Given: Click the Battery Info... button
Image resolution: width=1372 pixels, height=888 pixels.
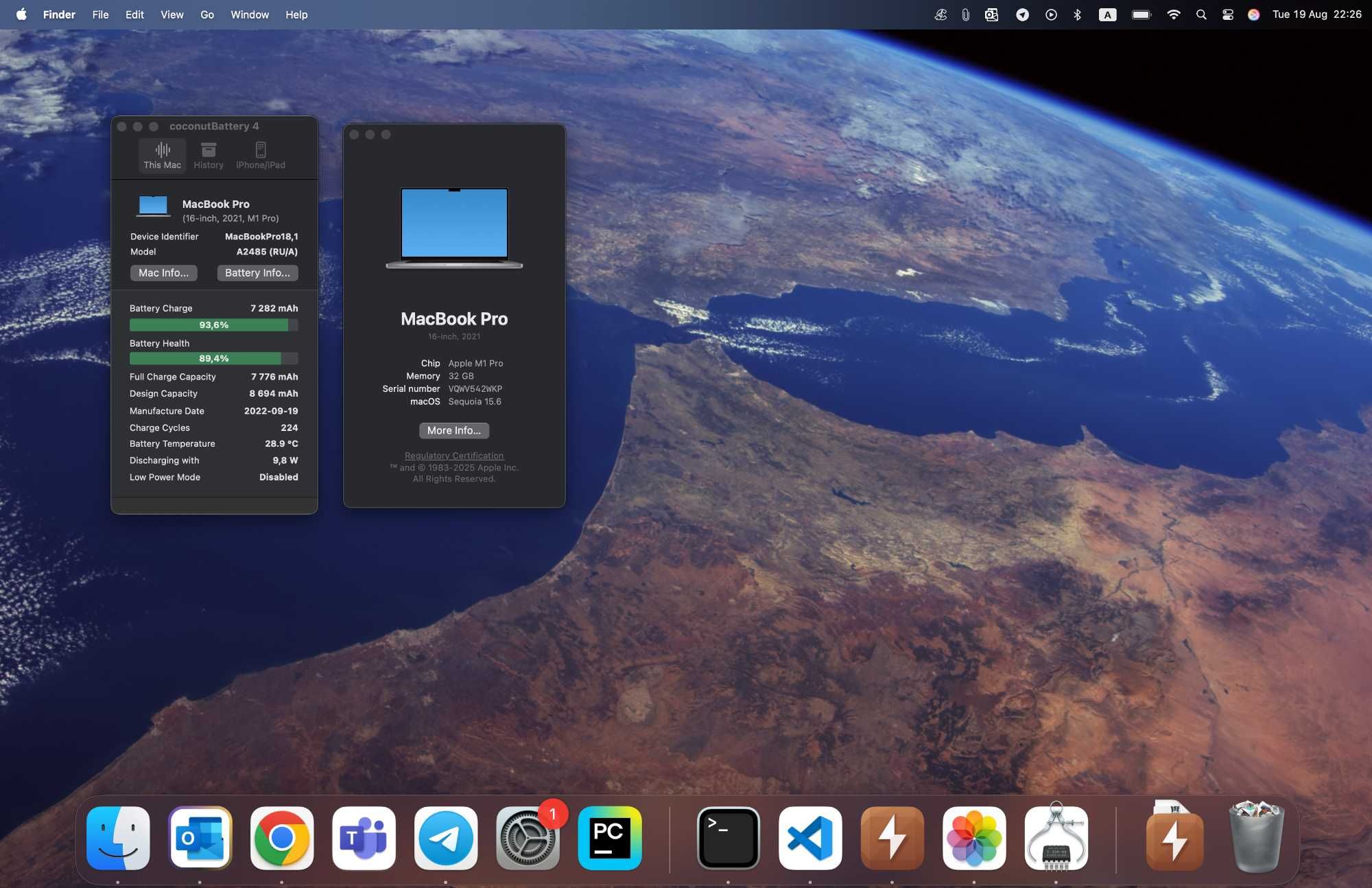Looking at the screenshot, I should point(257,272).
